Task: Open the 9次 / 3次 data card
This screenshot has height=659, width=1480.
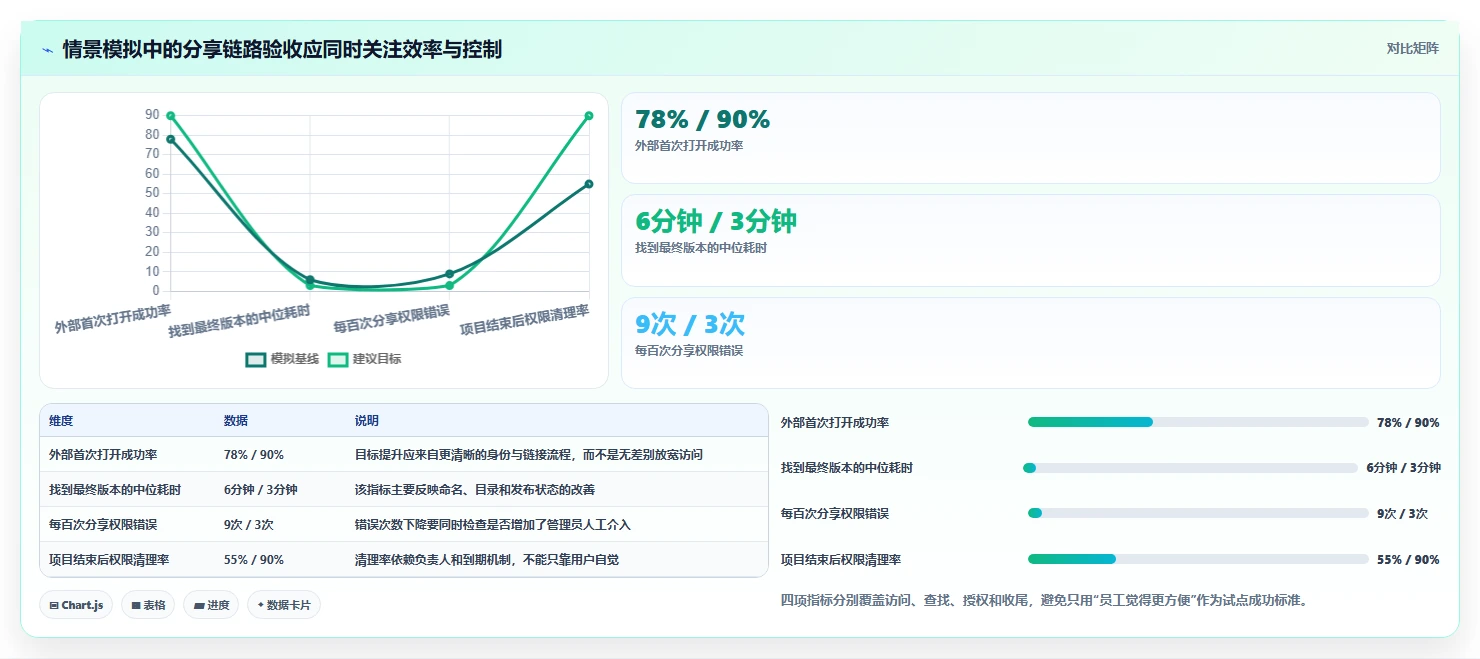Action: [x=1031, y=343]
